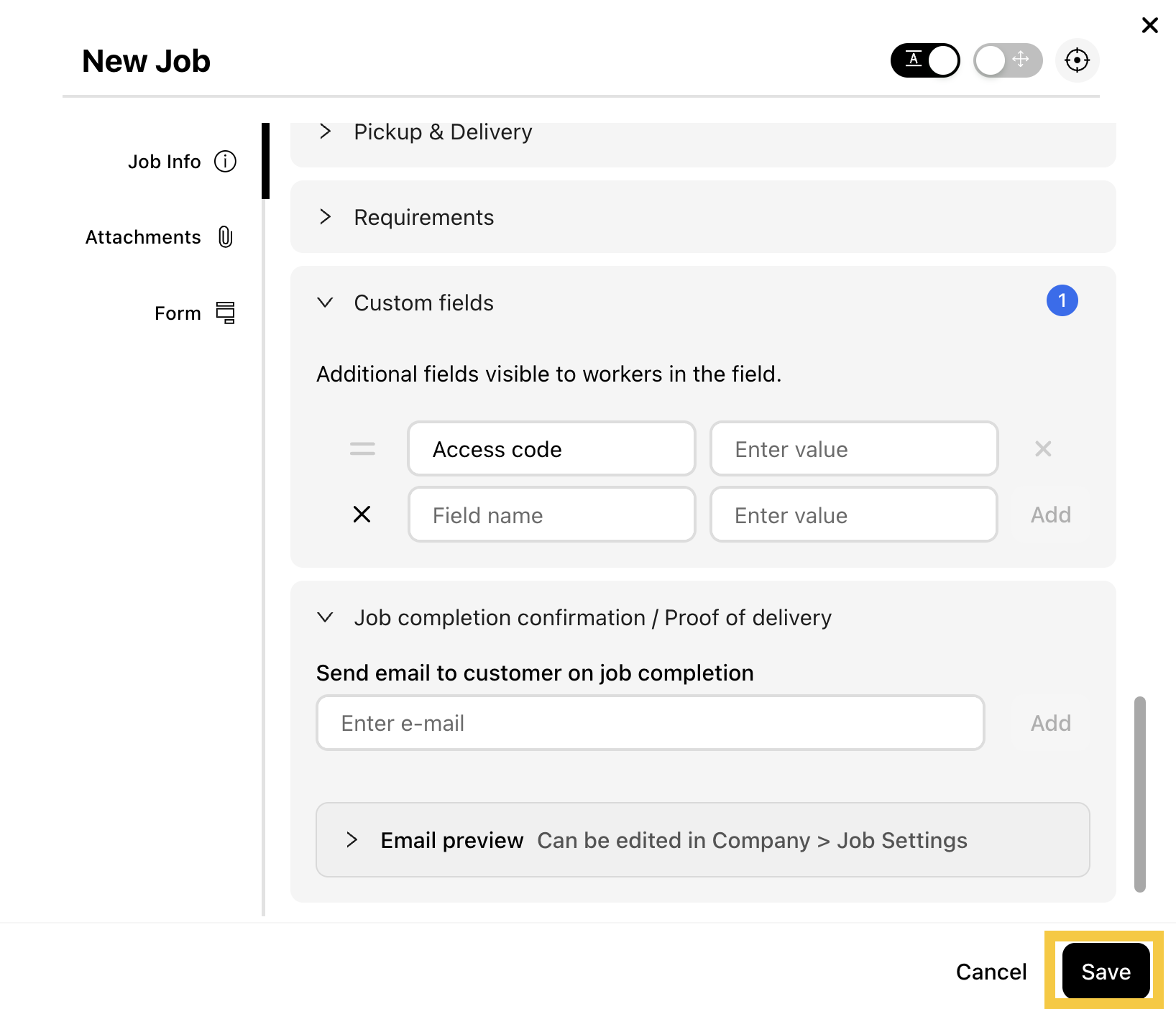Viewport: 1176px width, 1009px height.
Task: Expand the Email preview panel
Action: [x=702, y=840]
